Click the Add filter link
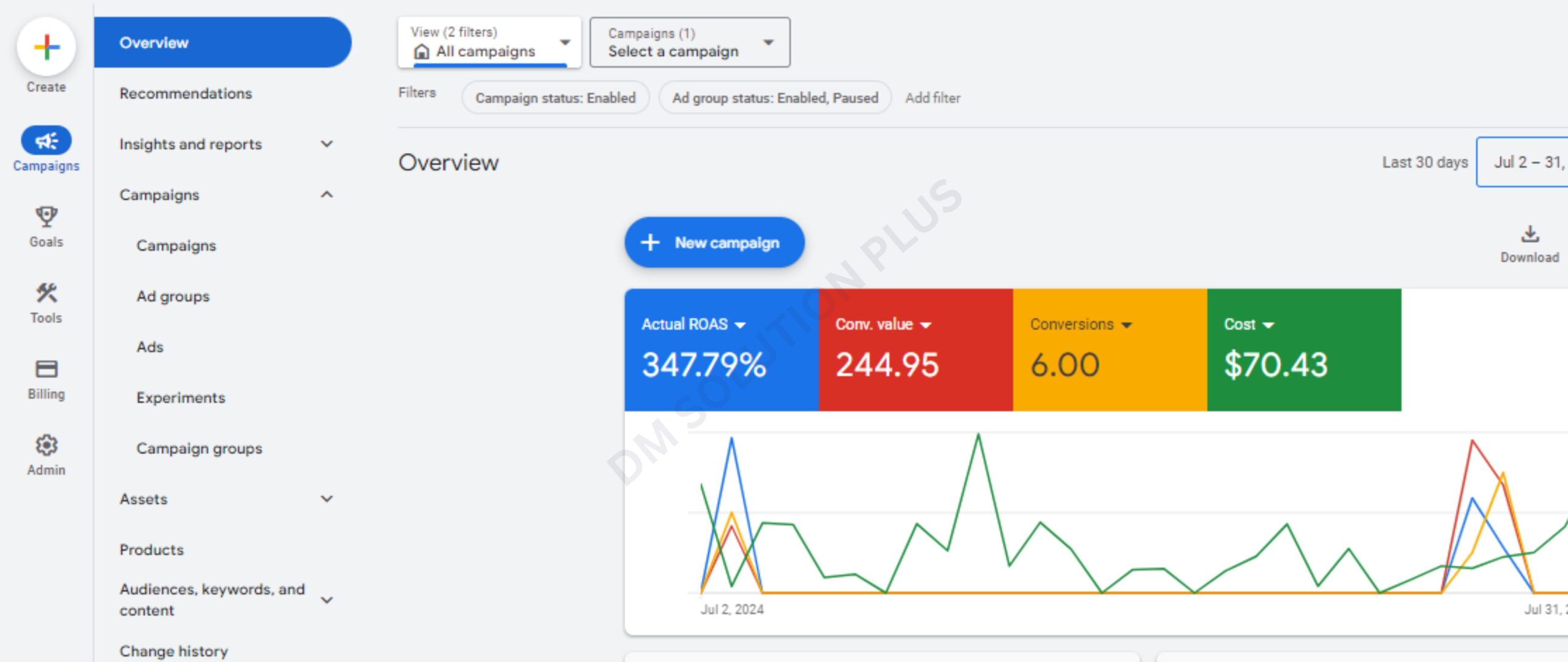The image size is (1568, 662). [x=932, y=98]
